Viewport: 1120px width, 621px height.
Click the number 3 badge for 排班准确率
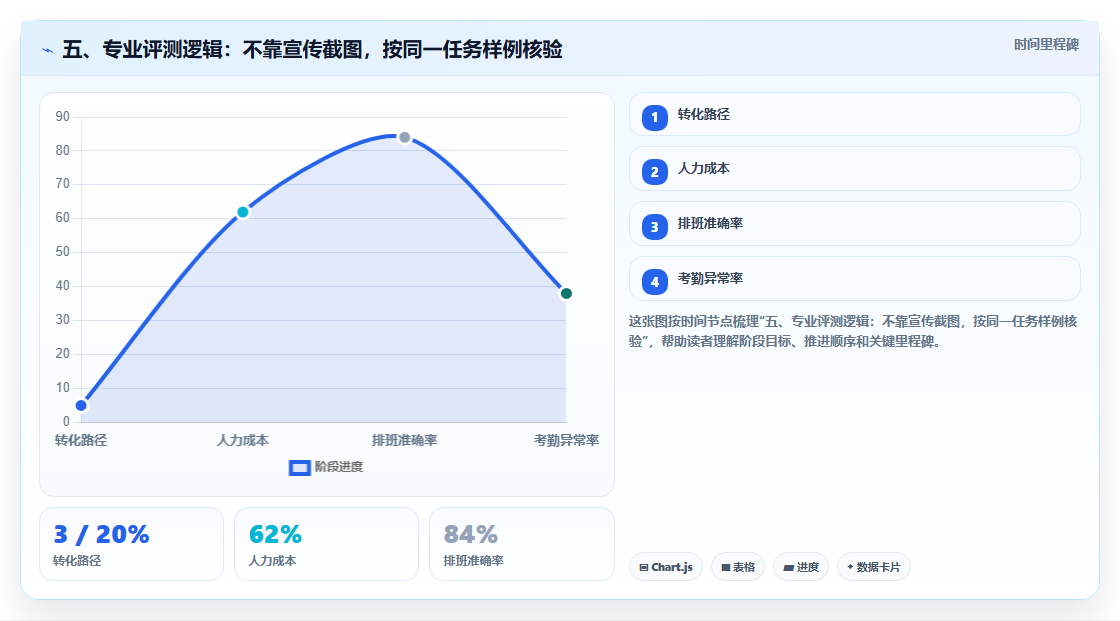[x=654, y=227]
